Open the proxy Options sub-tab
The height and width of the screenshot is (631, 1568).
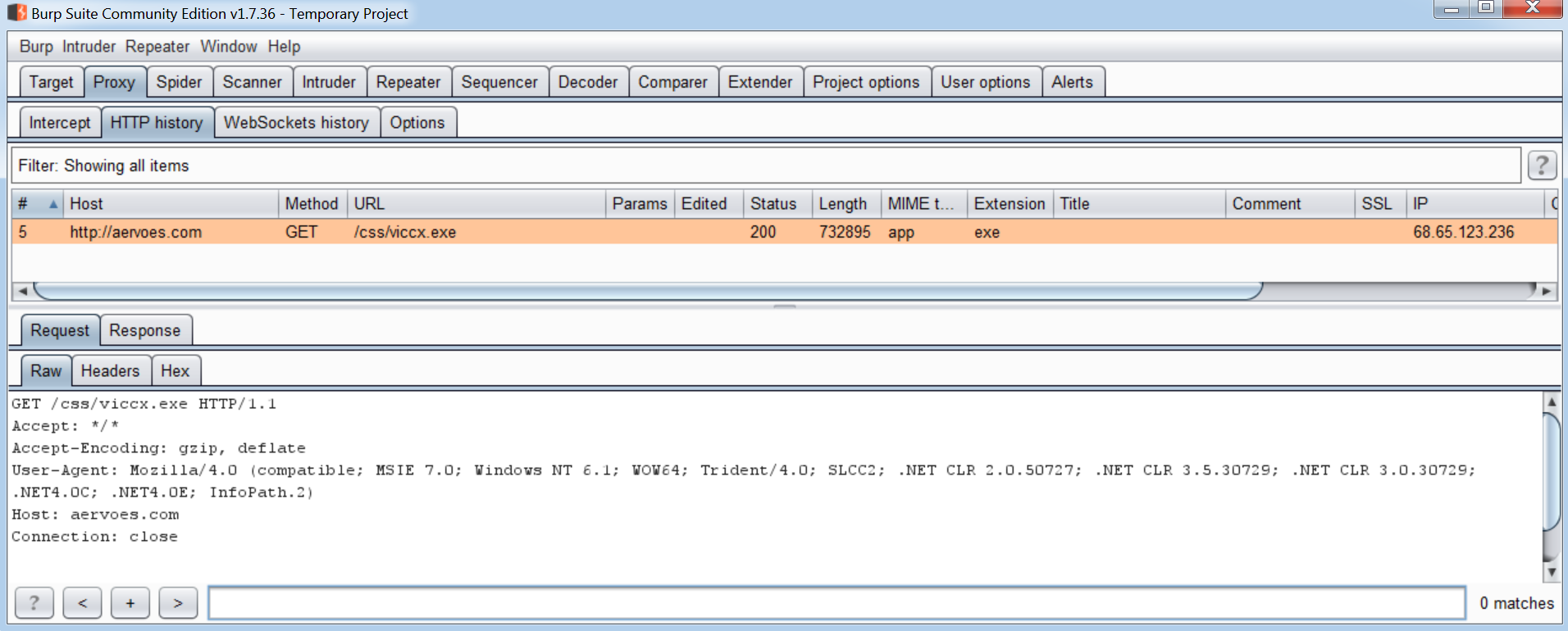[417, 123]
